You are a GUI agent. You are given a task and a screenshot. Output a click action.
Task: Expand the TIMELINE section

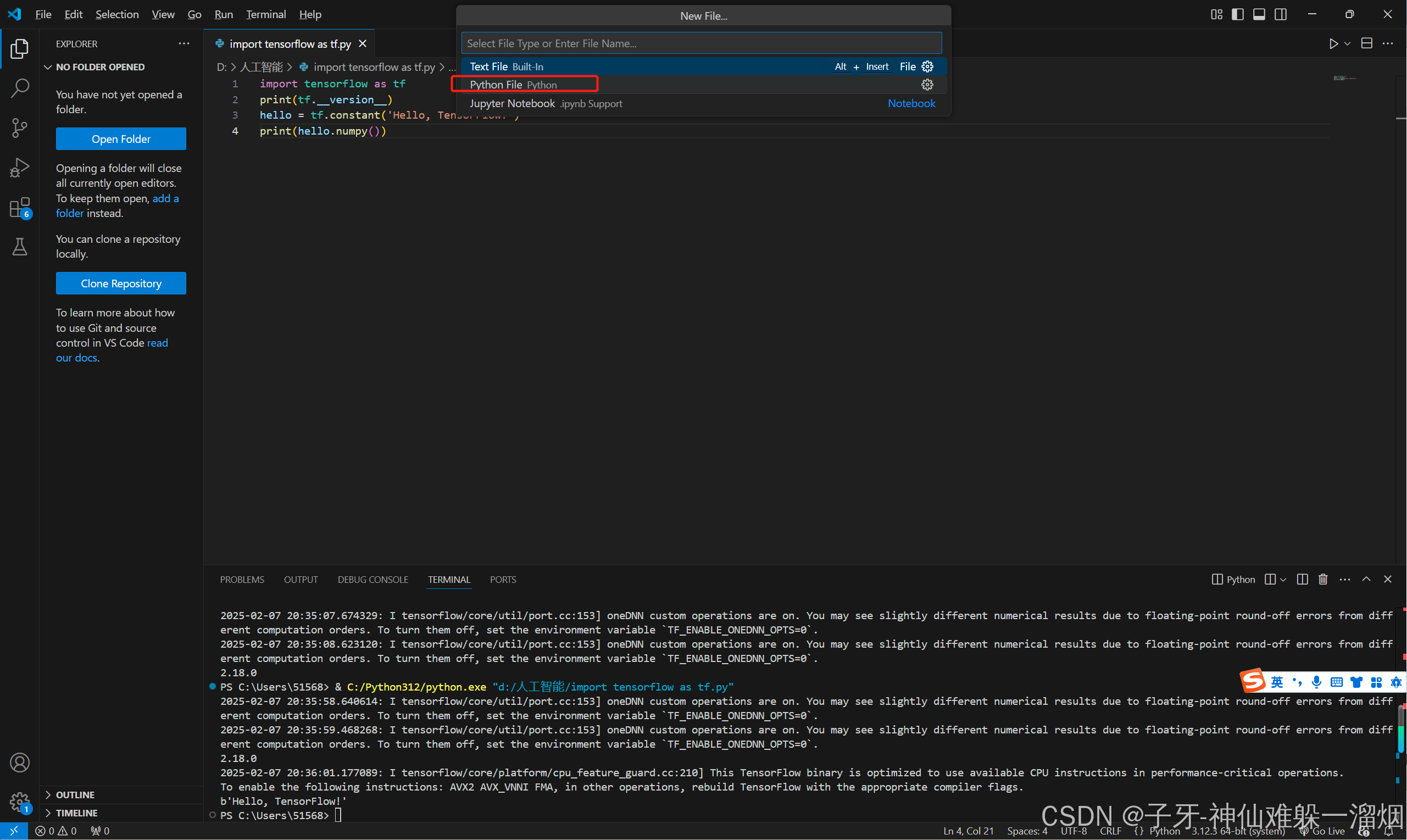pos(76,813)
